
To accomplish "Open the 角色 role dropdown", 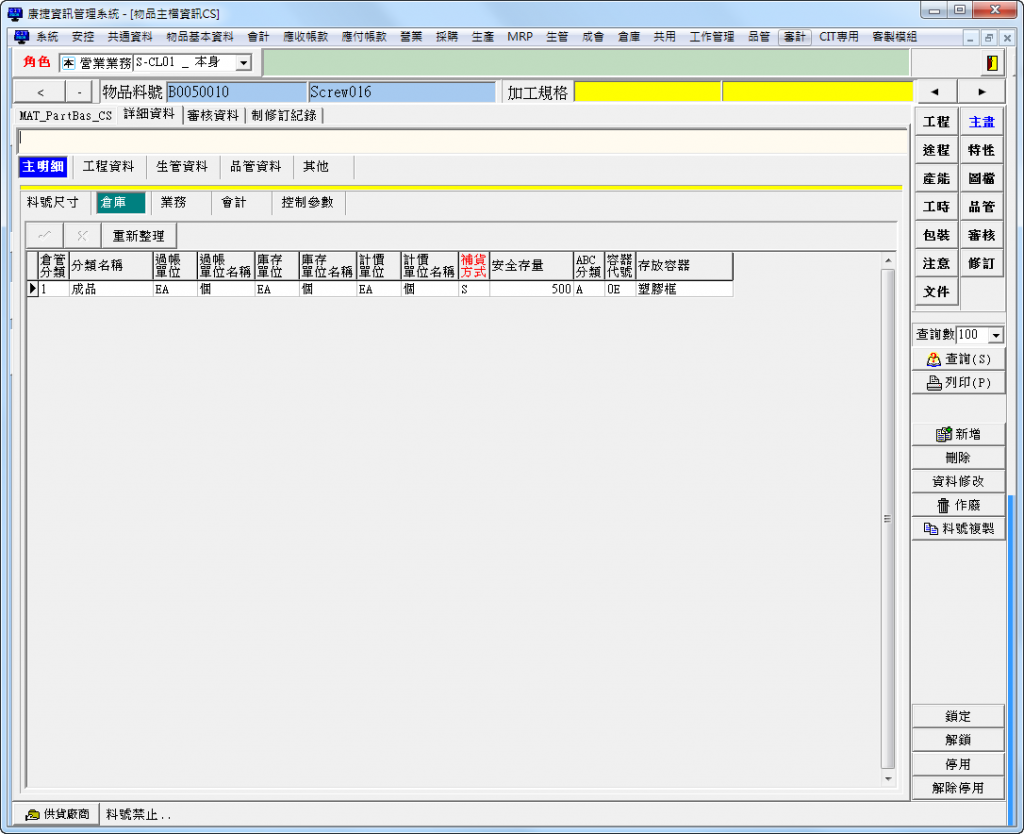I will 243,63.
